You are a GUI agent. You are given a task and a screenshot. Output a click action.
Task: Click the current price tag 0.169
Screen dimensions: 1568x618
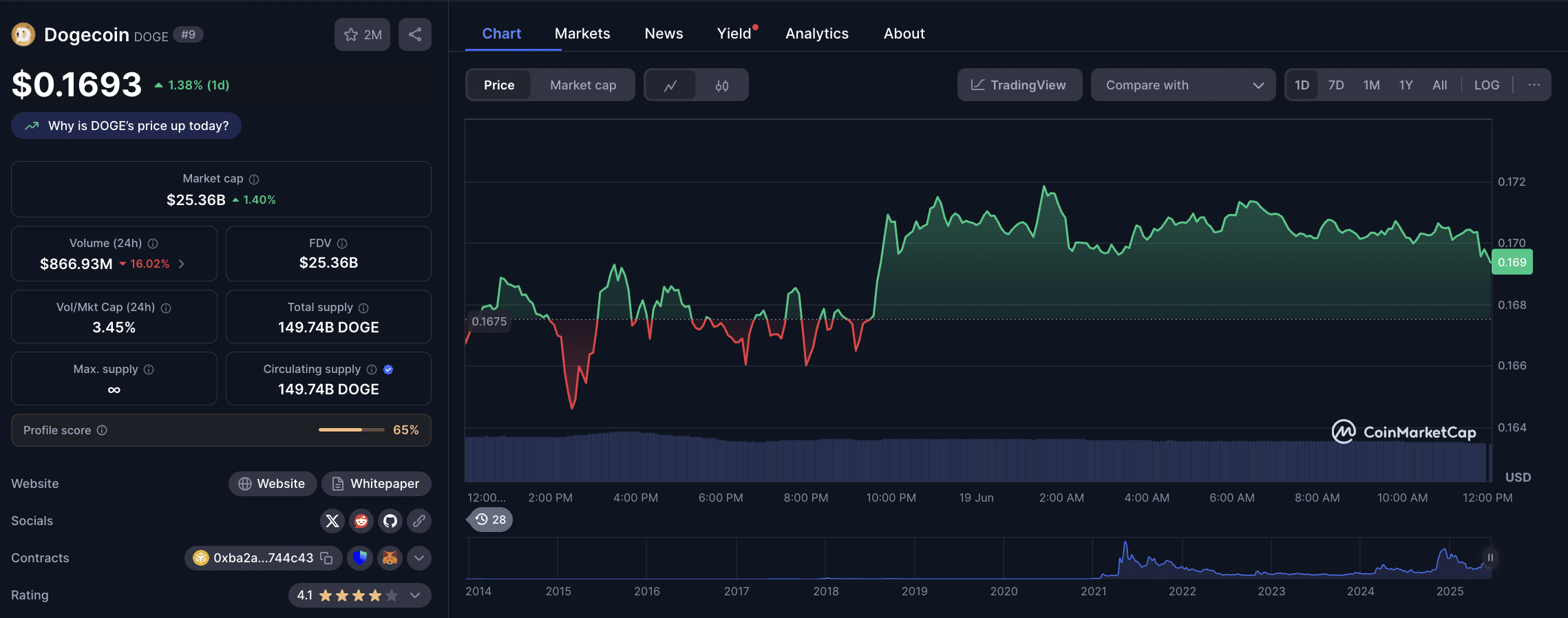point(1512,262)
